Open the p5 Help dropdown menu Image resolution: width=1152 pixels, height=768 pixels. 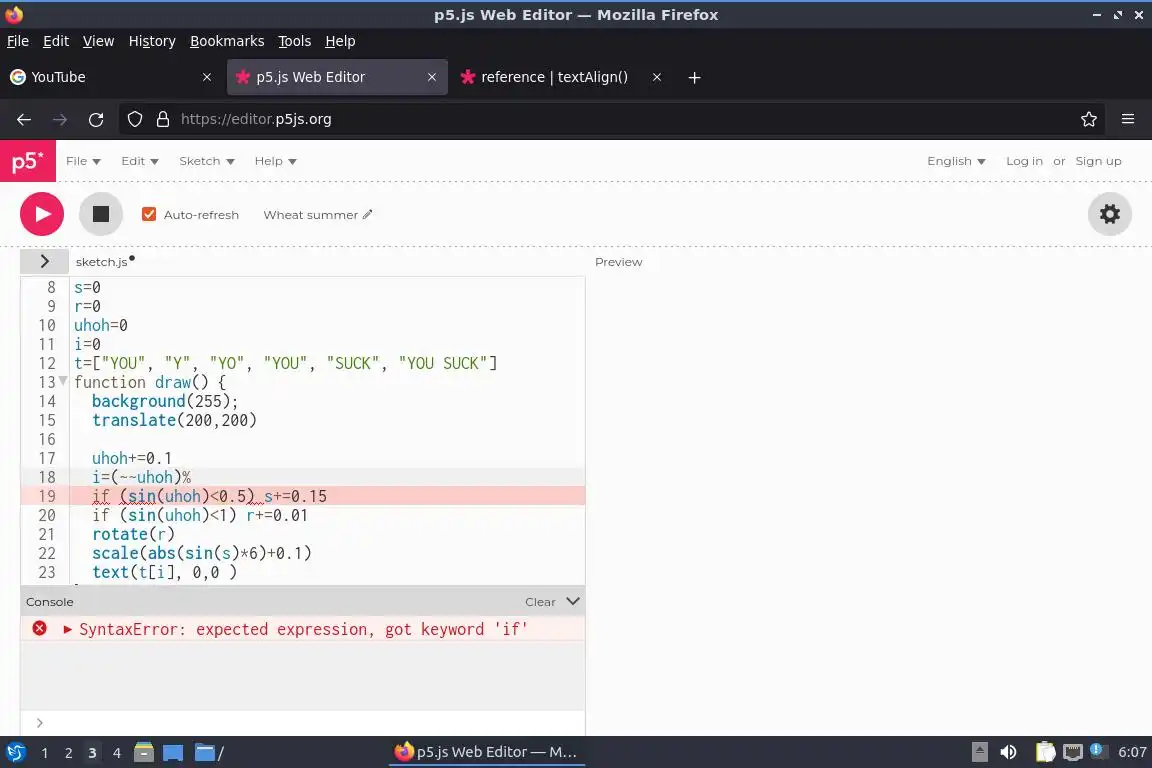point(276,161)
